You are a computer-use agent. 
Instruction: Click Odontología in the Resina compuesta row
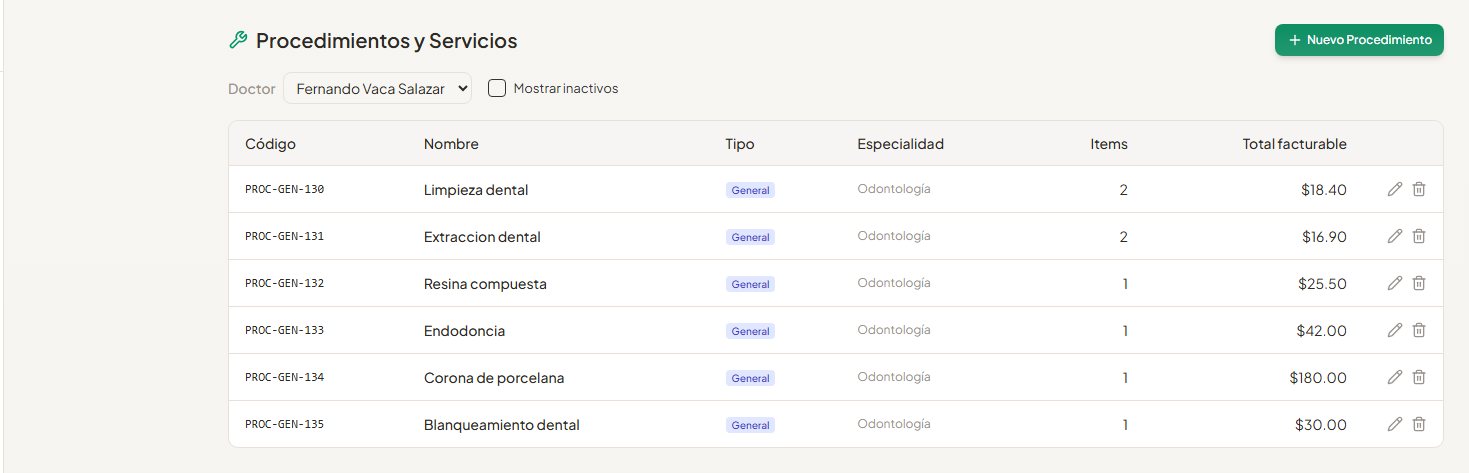click(x=894, y=283)
